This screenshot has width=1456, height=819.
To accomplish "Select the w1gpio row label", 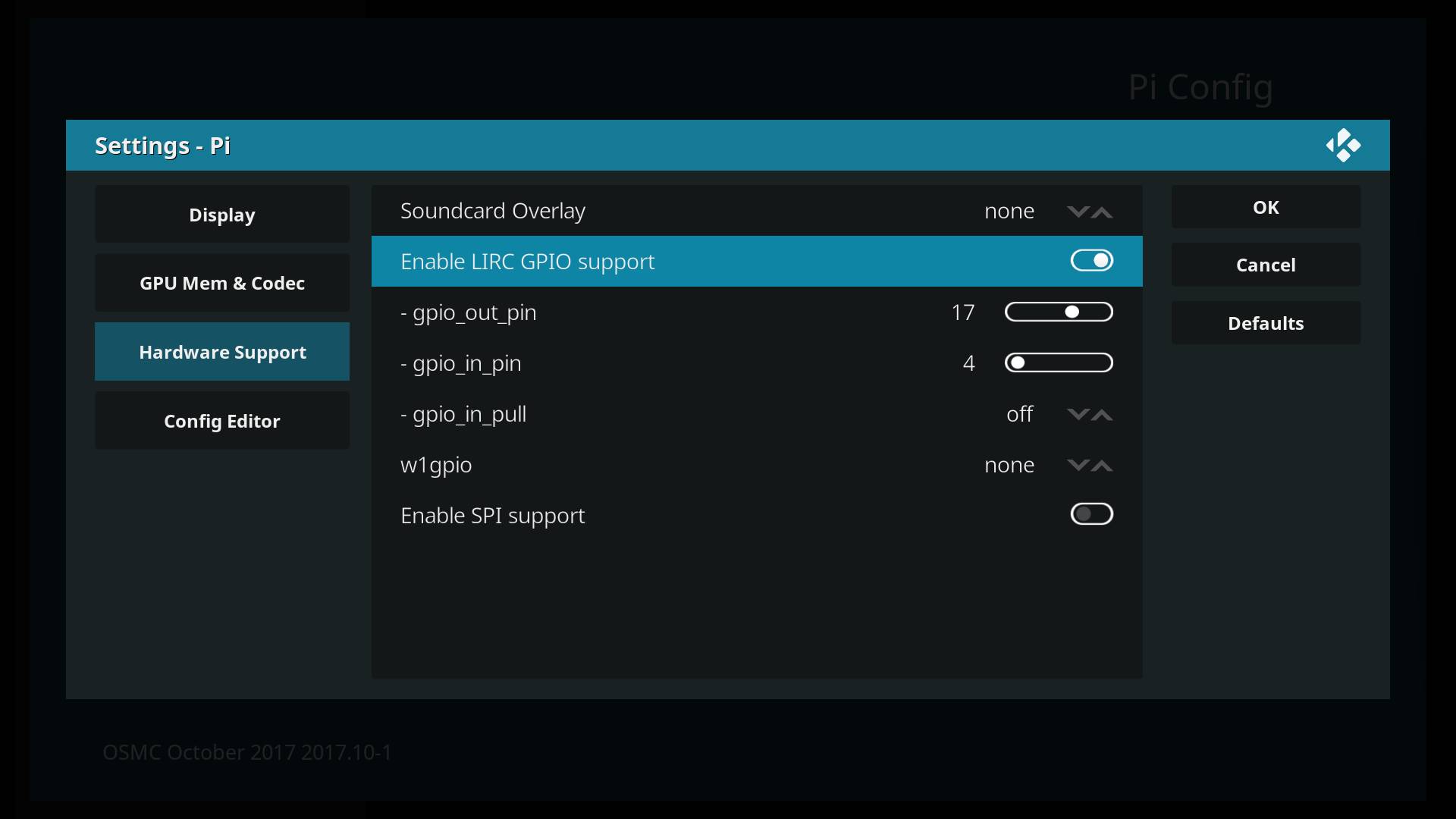I will tap(436, 465).
